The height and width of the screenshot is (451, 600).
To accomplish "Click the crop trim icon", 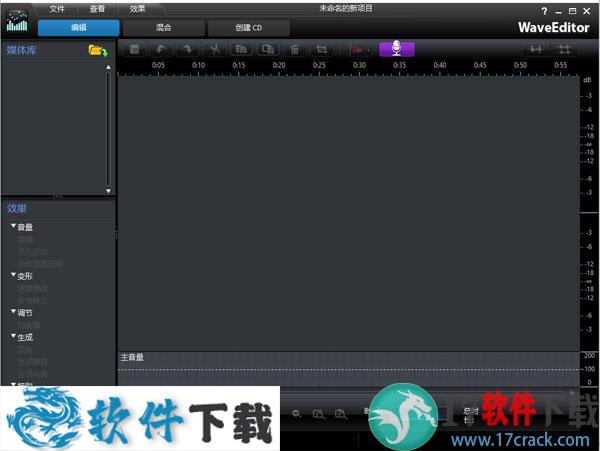I will (321, 49).
